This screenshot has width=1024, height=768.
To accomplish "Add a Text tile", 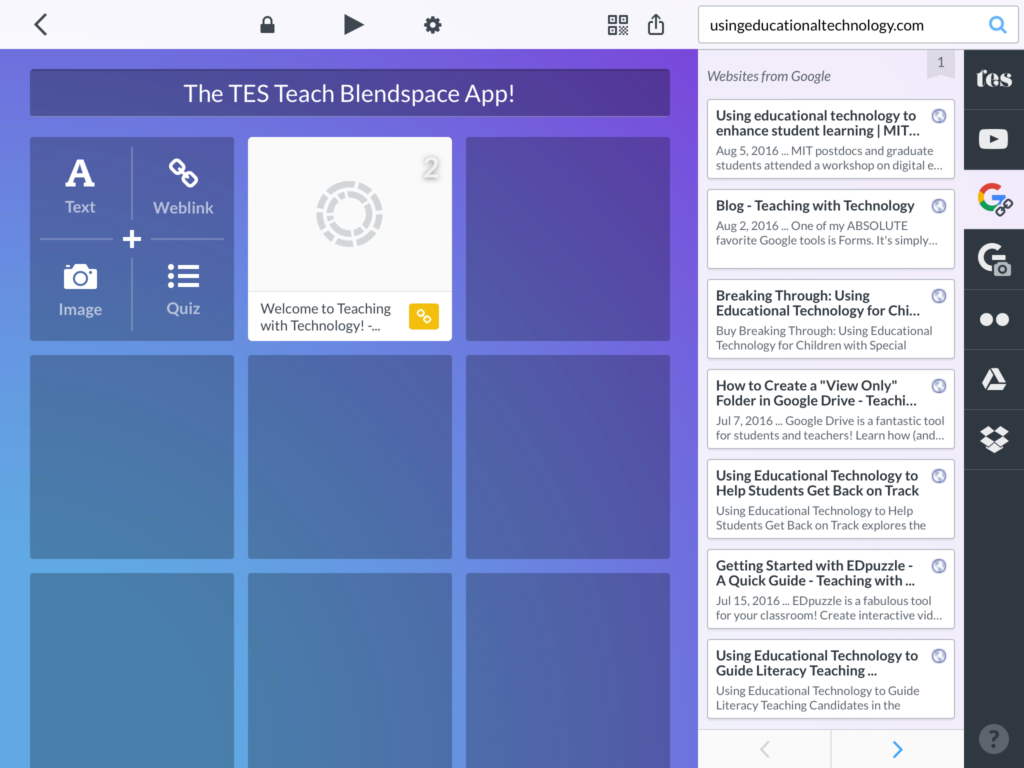I will coord(80,186).
